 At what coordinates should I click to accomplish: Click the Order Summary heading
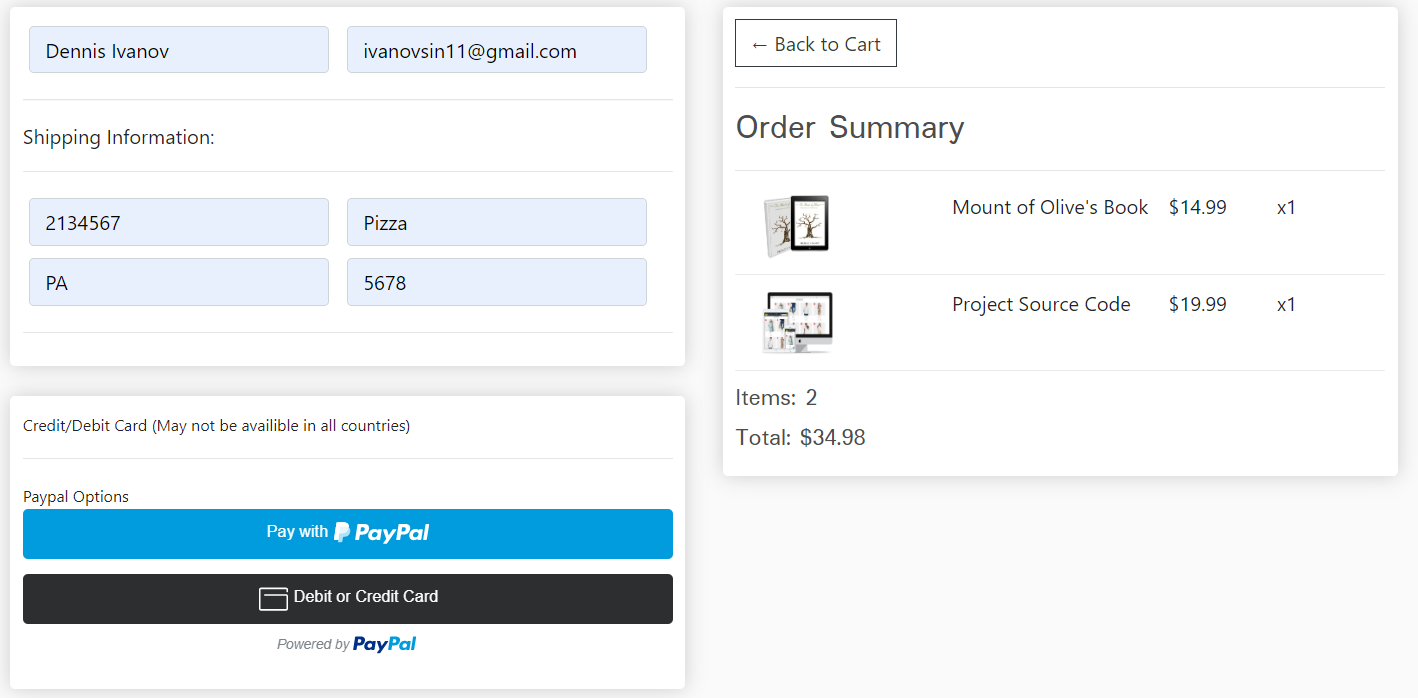click(x=850, y=127)
